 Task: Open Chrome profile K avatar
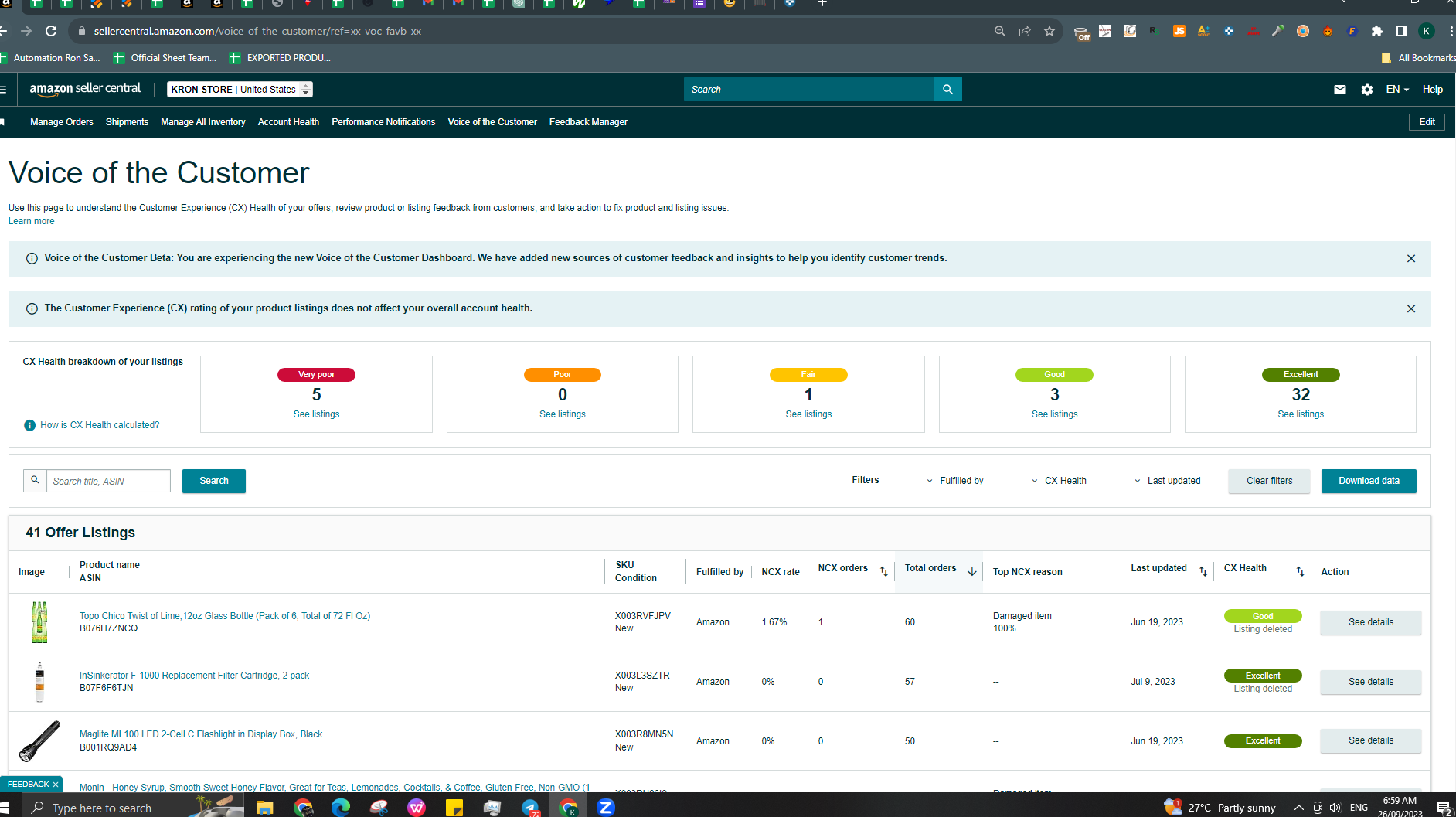point(1427,31)
